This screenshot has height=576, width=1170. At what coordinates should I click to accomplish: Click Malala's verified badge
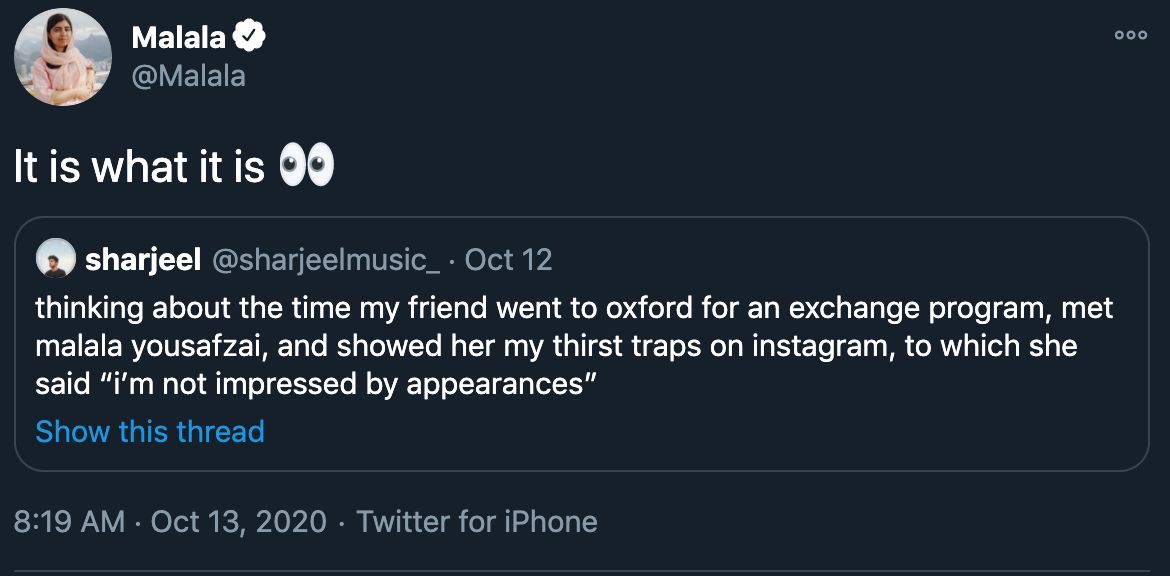tap(249, 39)
